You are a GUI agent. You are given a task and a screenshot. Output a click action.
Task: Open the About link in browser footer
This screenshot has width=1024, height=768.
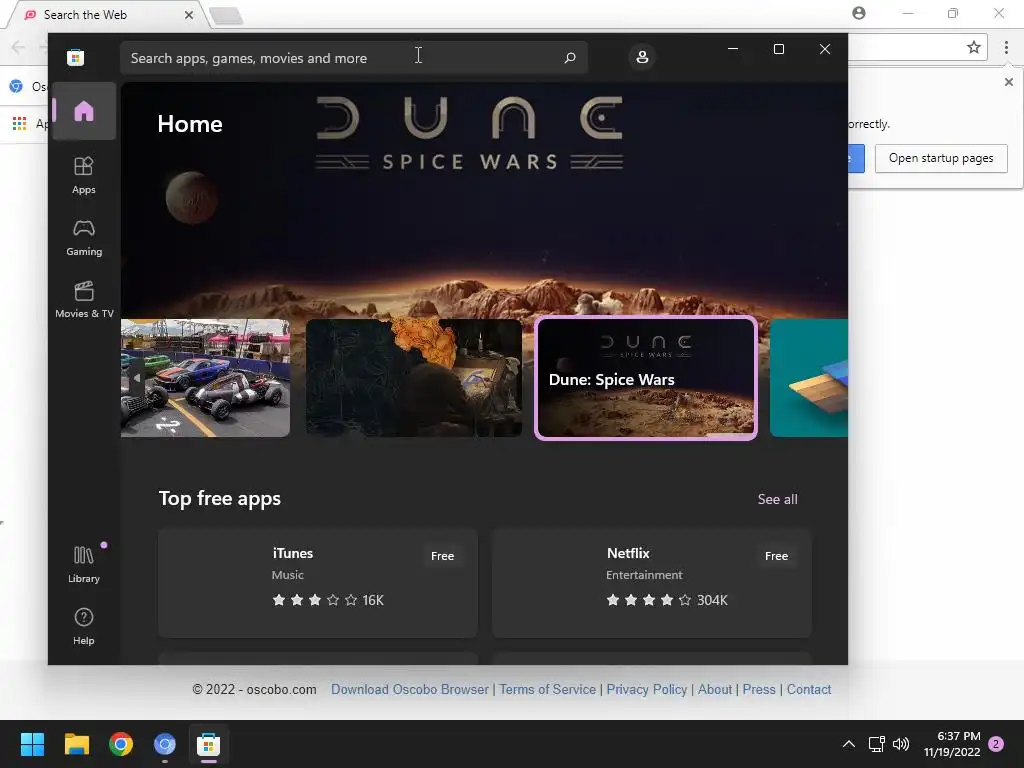point(714,689)
